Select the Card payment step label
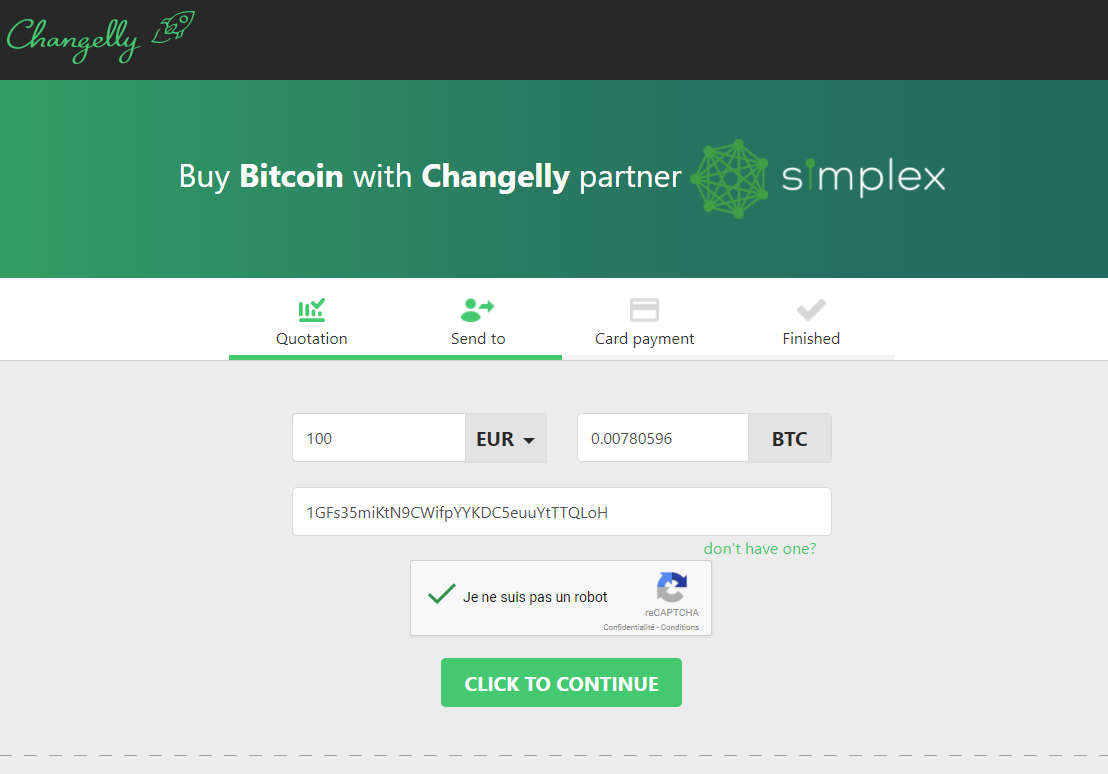This screenshot has width=1108, height=774. point(644,339)
